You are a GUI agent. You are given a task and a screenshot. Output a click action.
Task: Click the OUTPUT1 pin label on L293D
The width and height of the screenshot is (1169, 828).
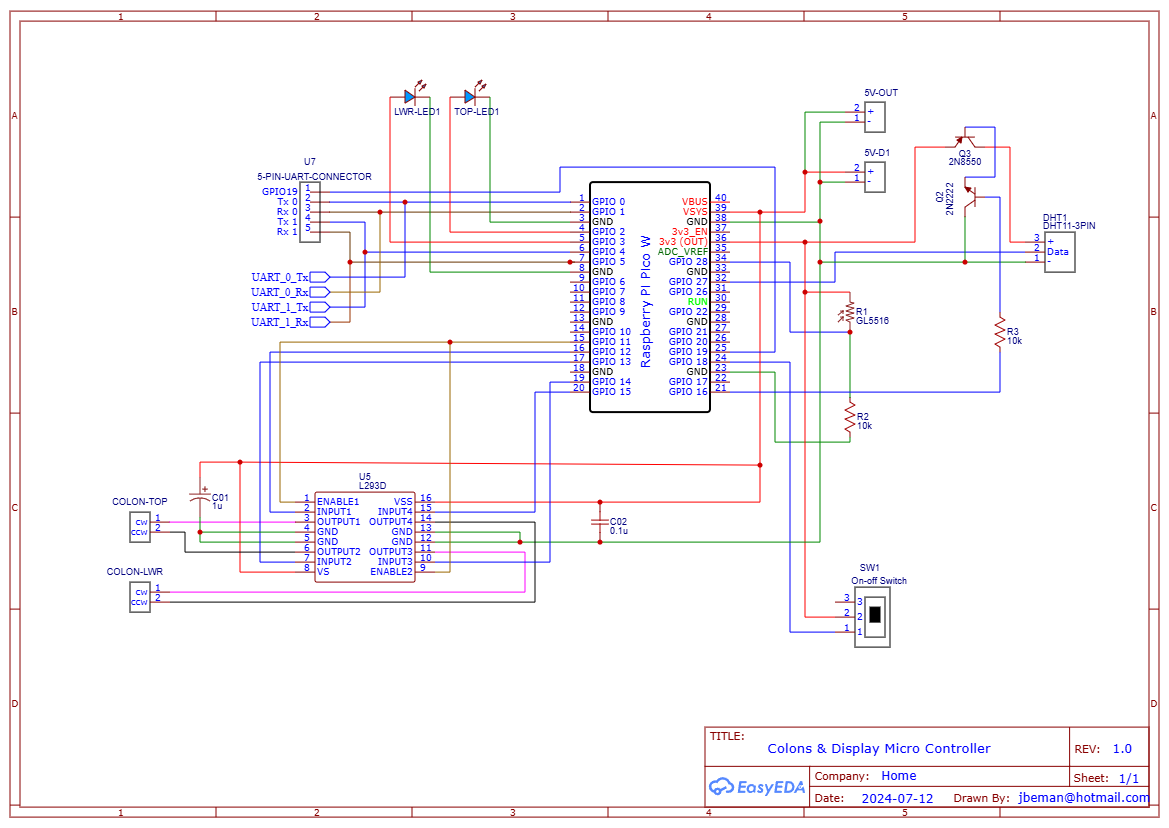[x=338, y=522]
